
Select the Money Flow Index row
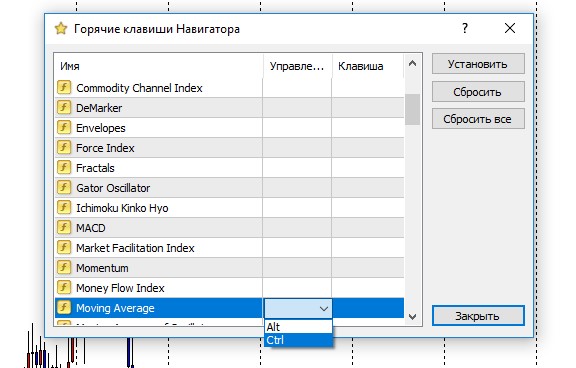[229, 288]
